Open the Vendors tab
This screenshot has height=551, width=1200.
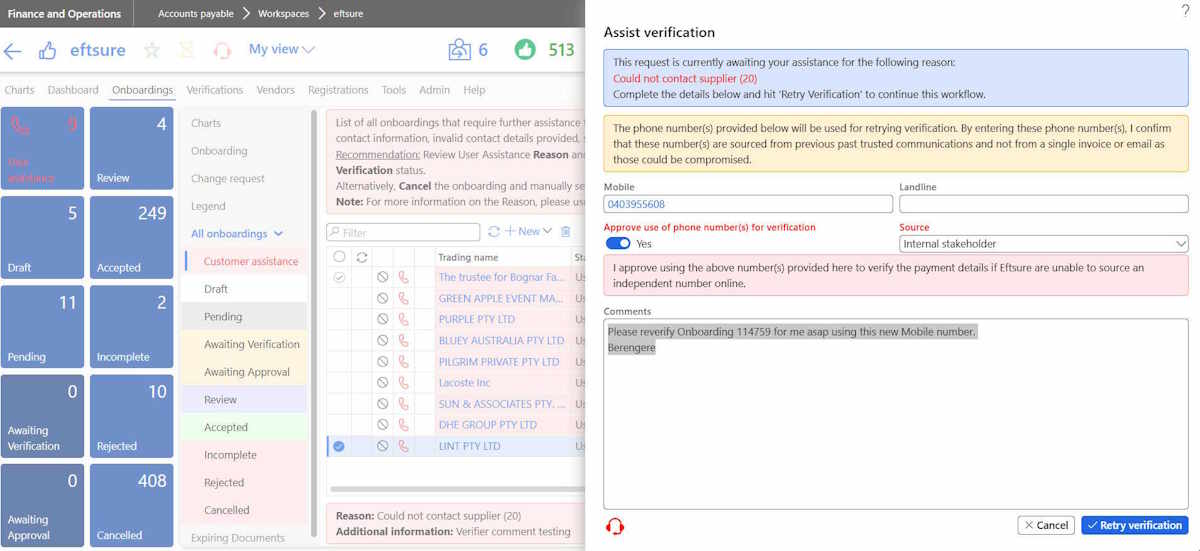pyautogui.click(x=276, y=90)
